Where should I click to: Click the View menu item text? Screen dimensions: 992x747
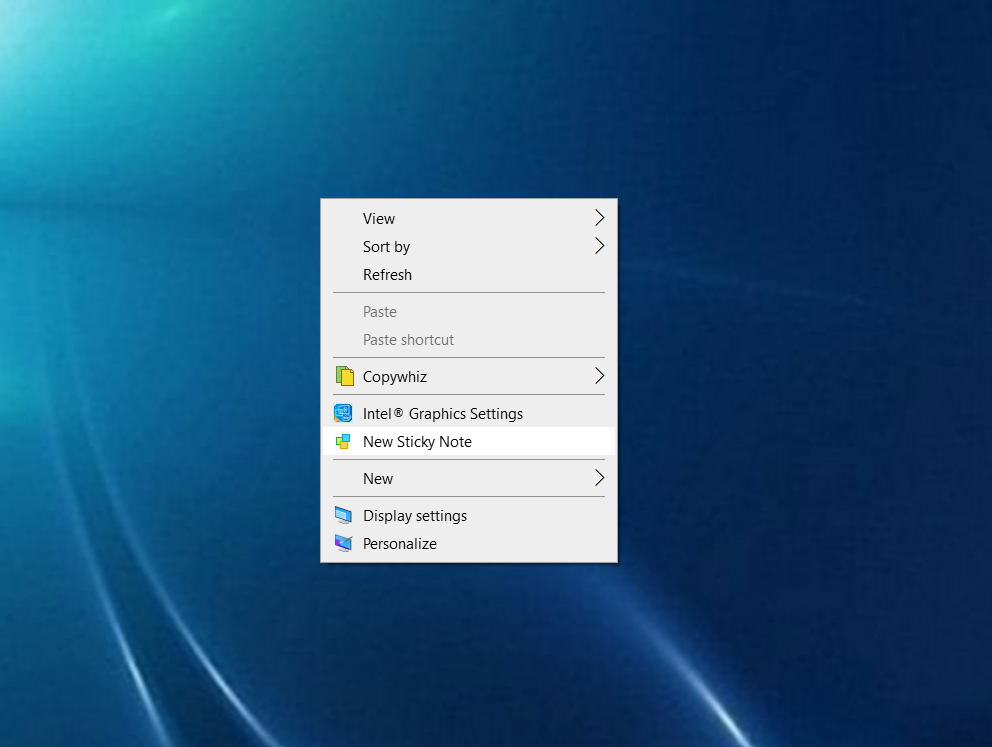tap(379, 218)
